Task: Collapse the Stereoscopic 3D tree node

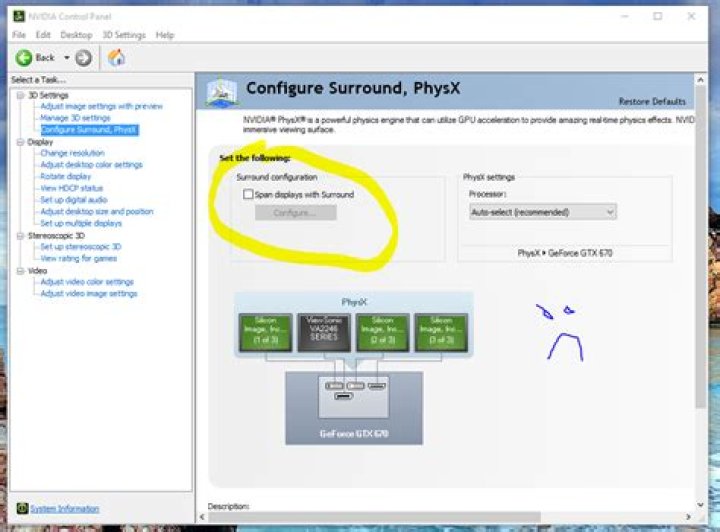Action: pos(20,236)
